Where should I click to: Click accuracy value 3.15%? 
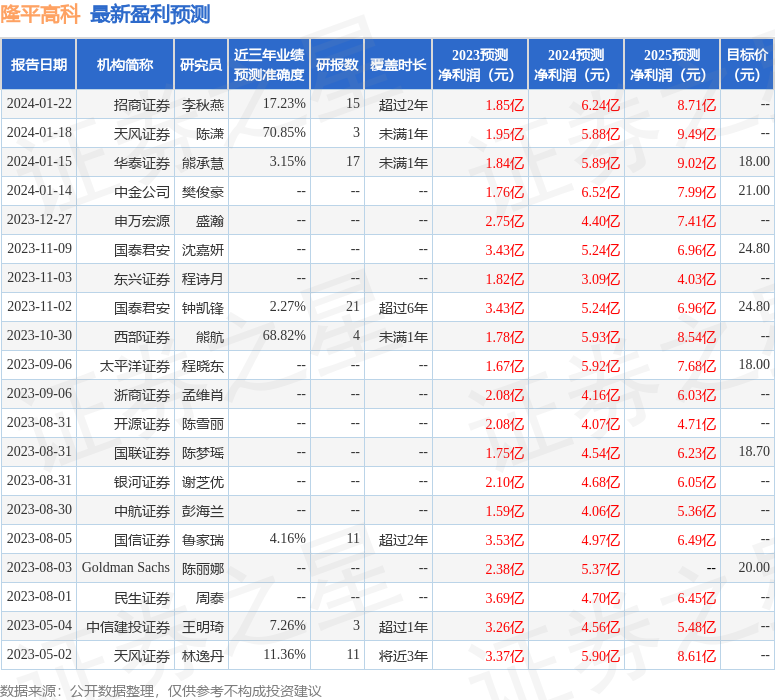point(288,162)
